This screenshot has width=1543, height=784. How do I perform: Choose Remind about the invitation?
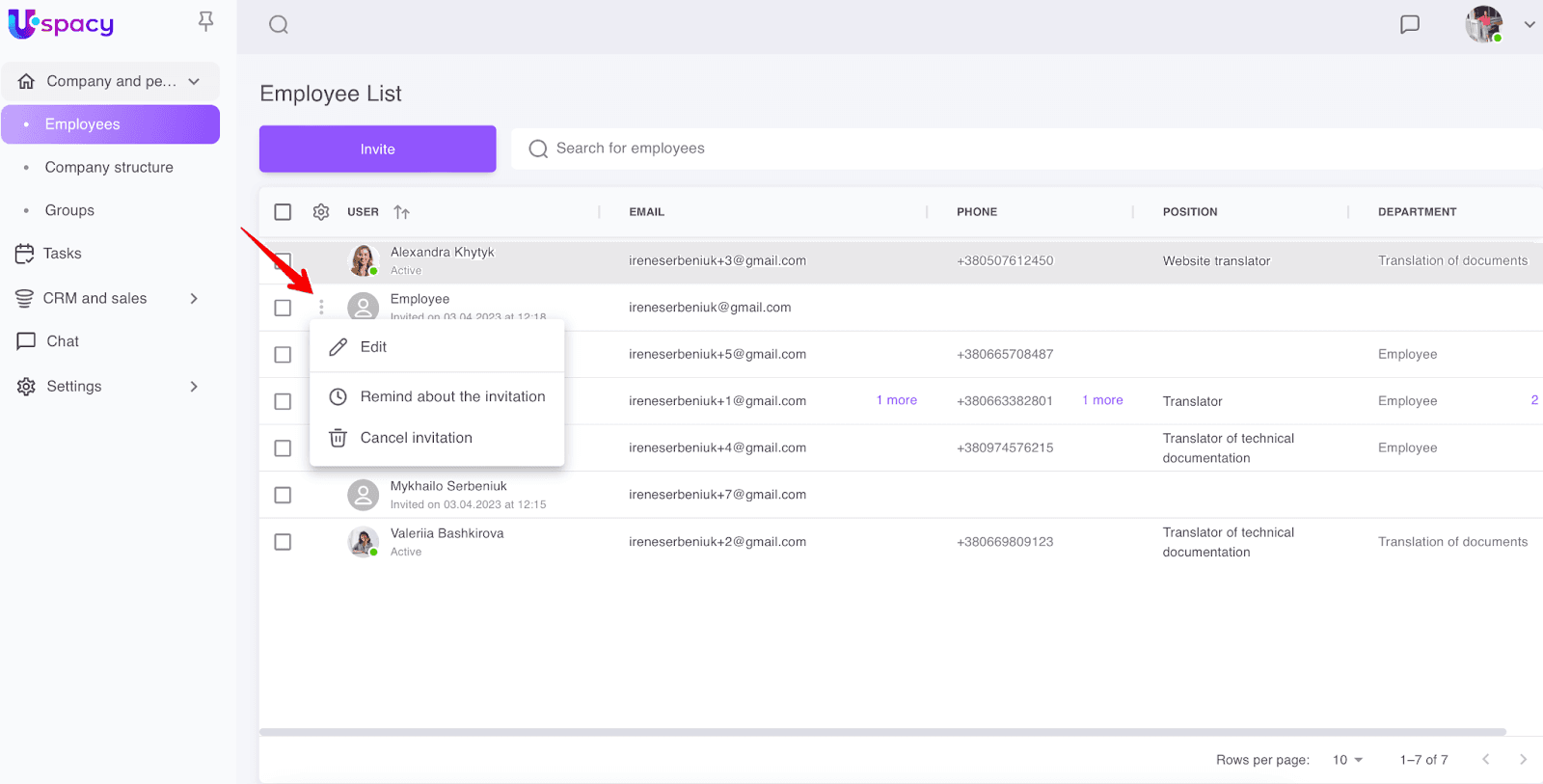[x=452, y=396]
